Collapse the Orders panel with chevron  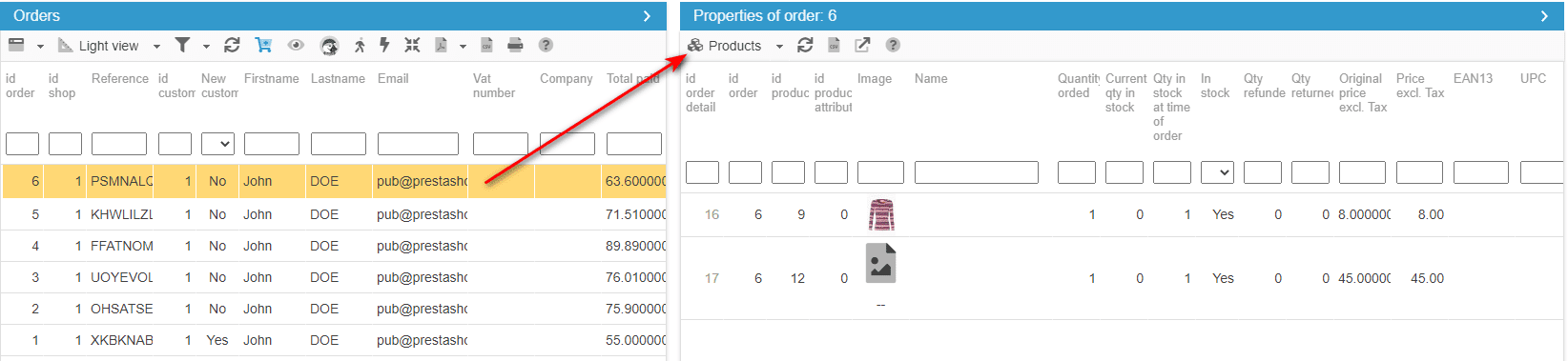[x=647, y=16]
